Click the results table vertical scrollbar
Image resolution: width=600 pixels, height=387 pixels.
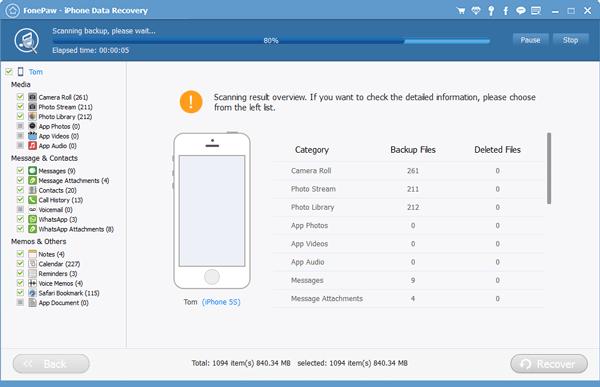(549, 168)
